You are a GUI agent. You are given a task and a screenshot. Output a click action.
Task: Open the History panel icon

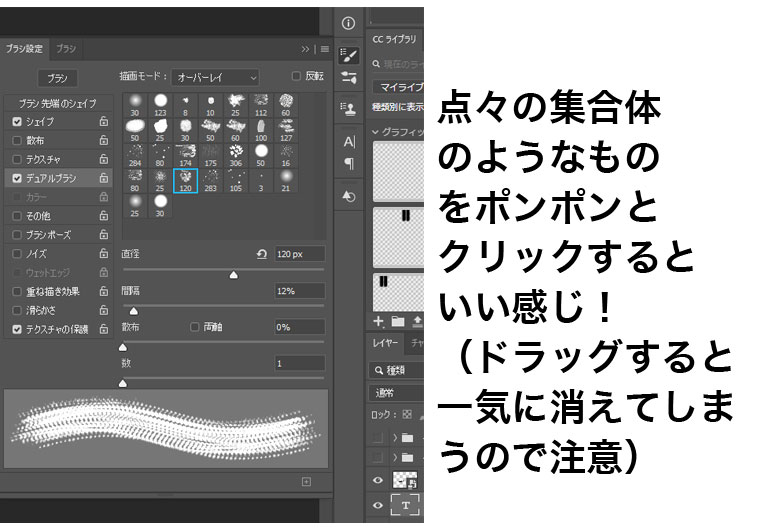coord(348,196)
